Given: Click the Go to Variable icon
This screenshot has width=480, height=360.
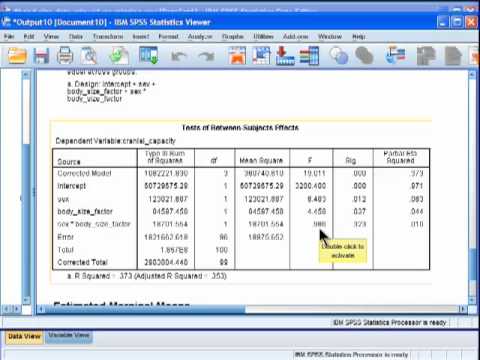Looking at the screenshot, I should coord(285,55).
